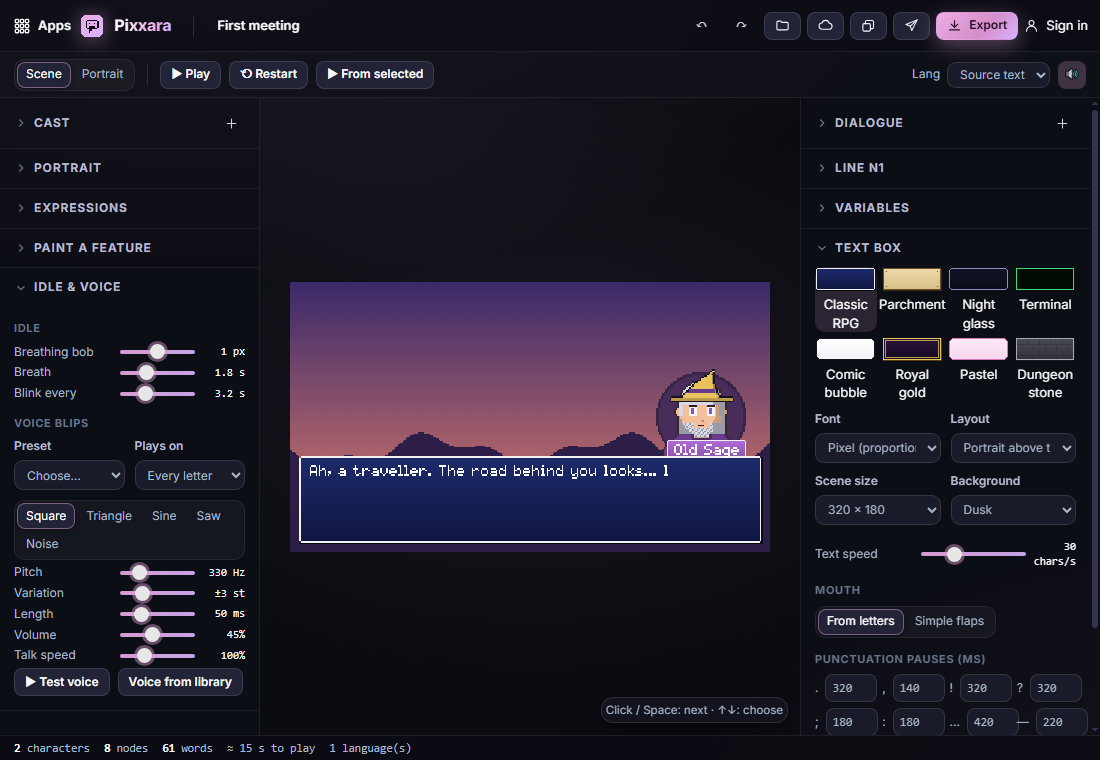Viewport: 1100px width, 760px height.
Task: Open the Plays on Every letter dropdown
Action: click(190, 476)
